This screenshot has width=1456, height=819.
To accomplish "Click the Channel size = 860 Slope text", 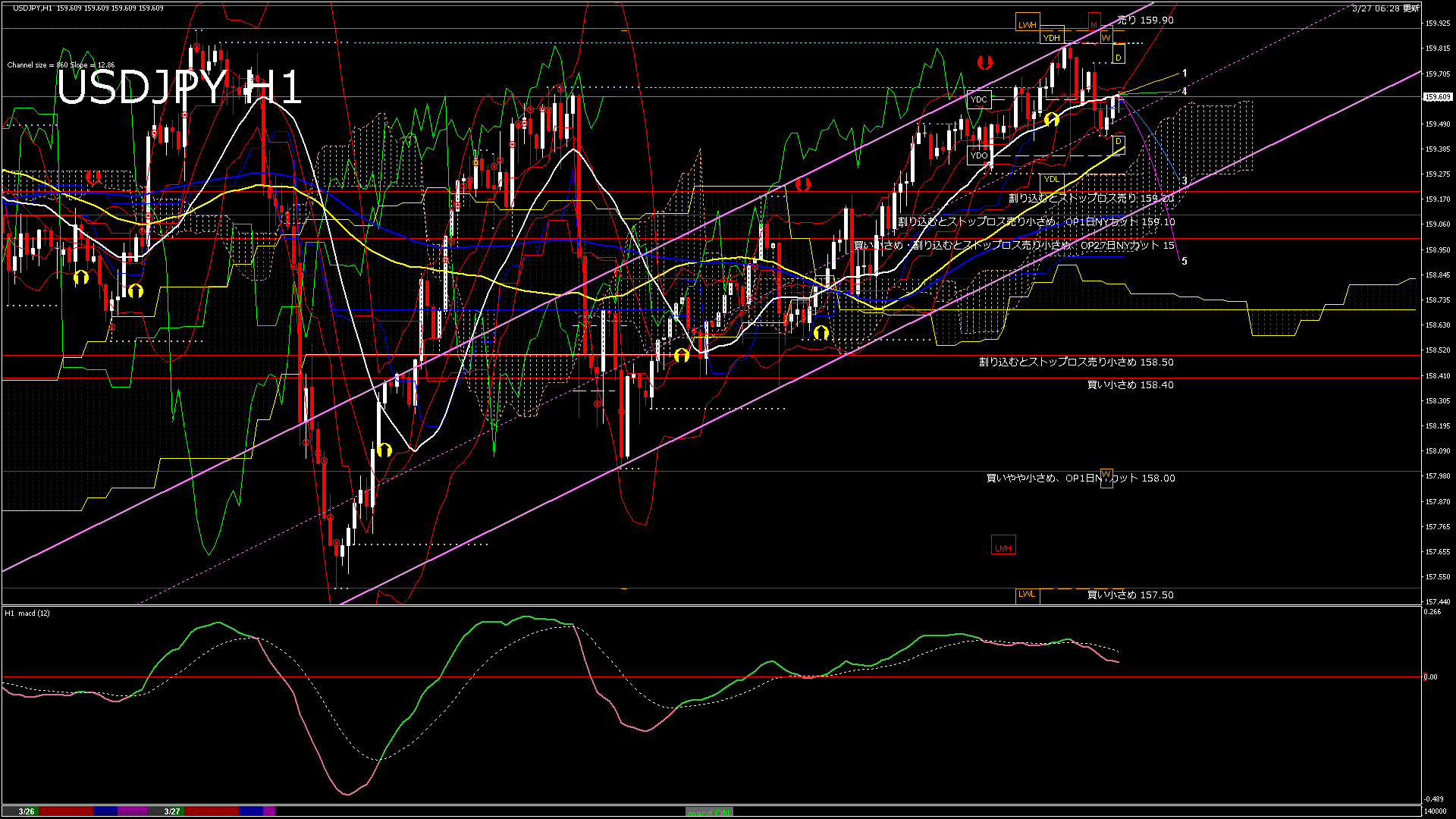I will tap(61, 64).
